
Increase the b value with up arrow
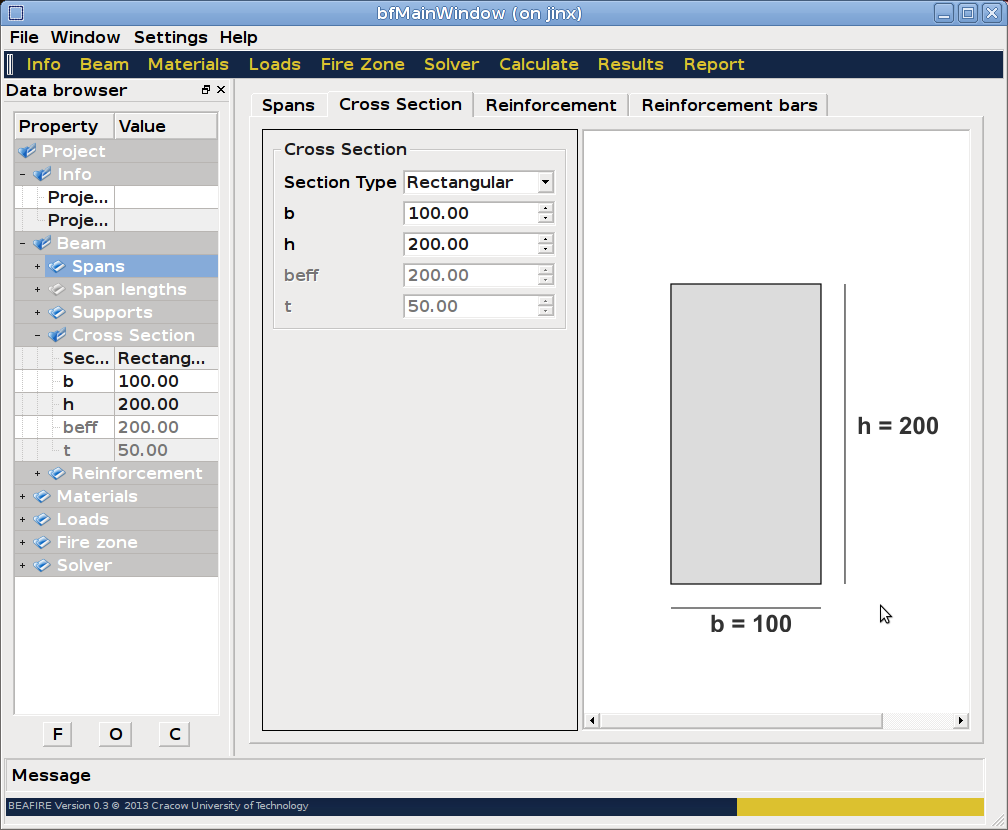(545, 208)
